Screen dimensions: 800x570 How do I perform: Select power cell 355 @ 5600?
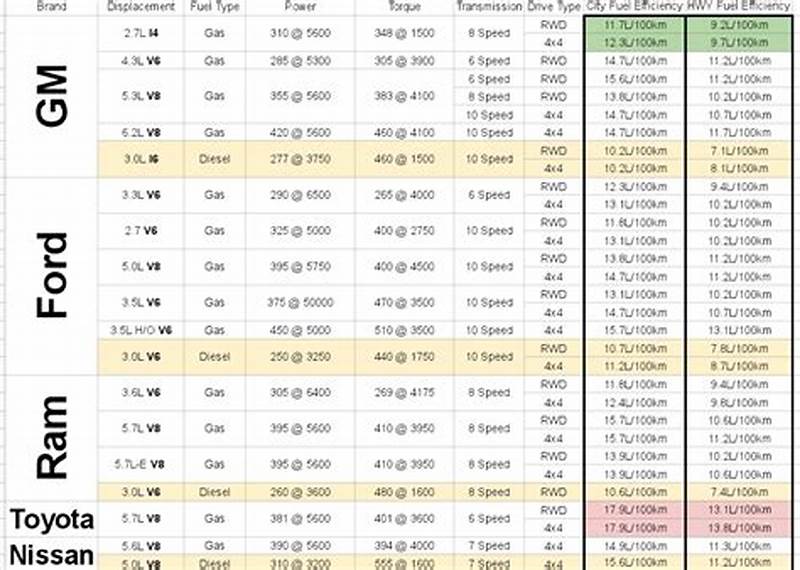pyautogui.click(x=301, y=96)
